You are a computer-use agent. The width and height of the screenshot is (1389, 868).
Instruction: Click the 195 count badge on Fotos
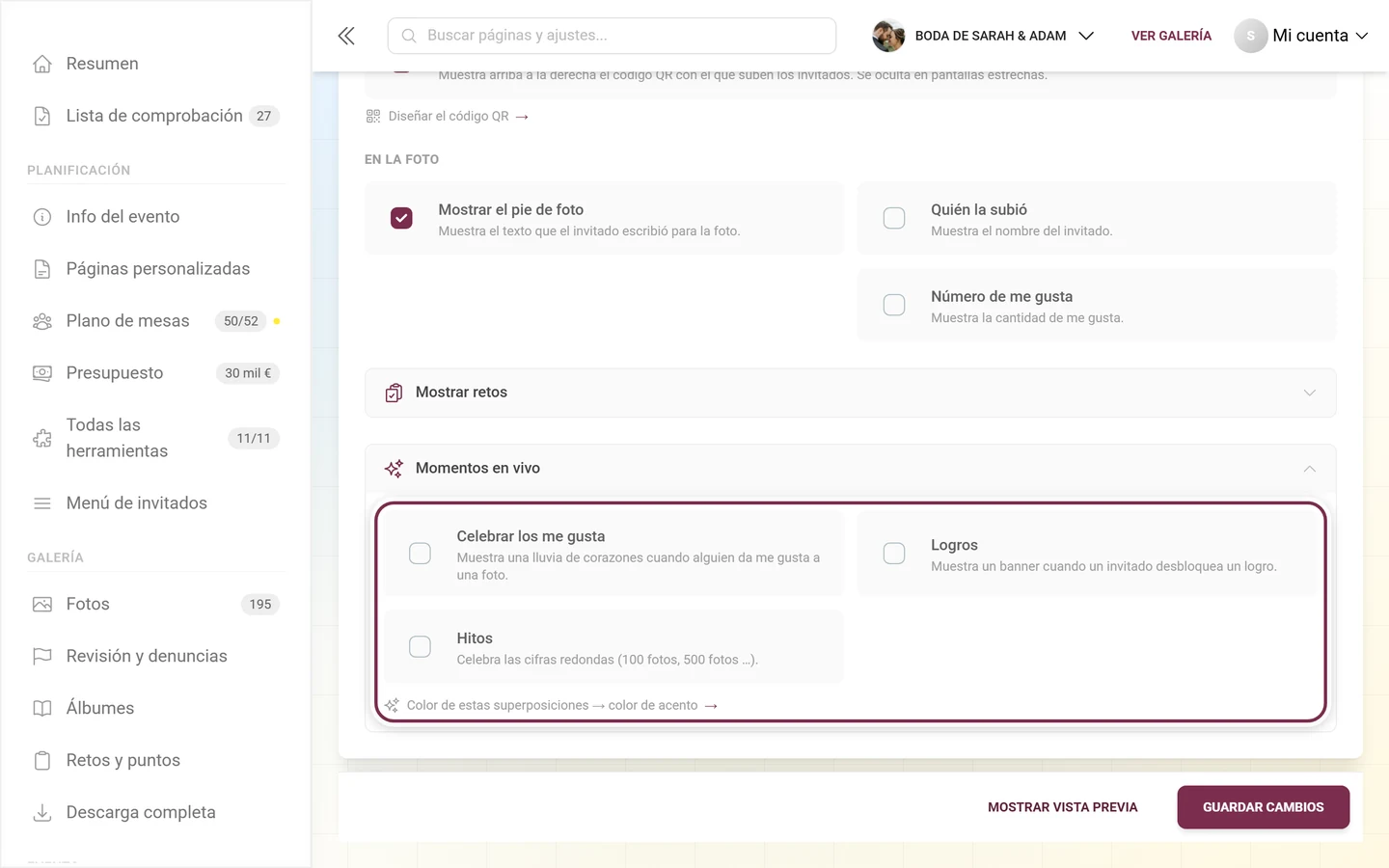260,605
